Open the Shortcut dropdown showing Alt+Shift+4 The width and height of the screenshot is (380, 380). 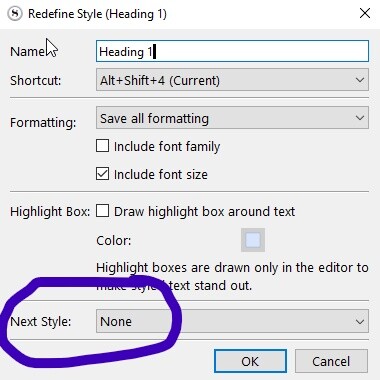[x=232, y=80]
